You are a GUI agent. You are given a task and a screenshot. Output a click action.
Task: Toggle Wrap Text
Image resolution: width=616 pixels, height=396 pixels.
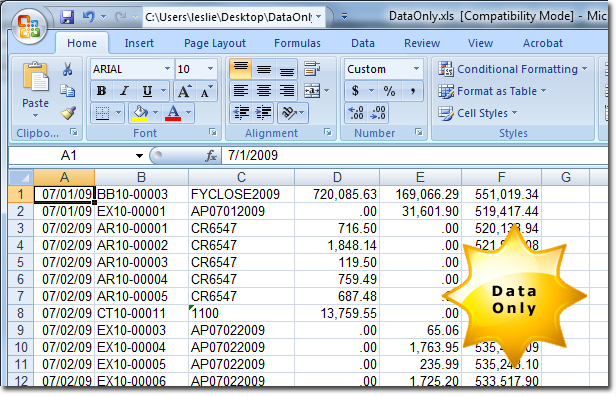point(312,69)
